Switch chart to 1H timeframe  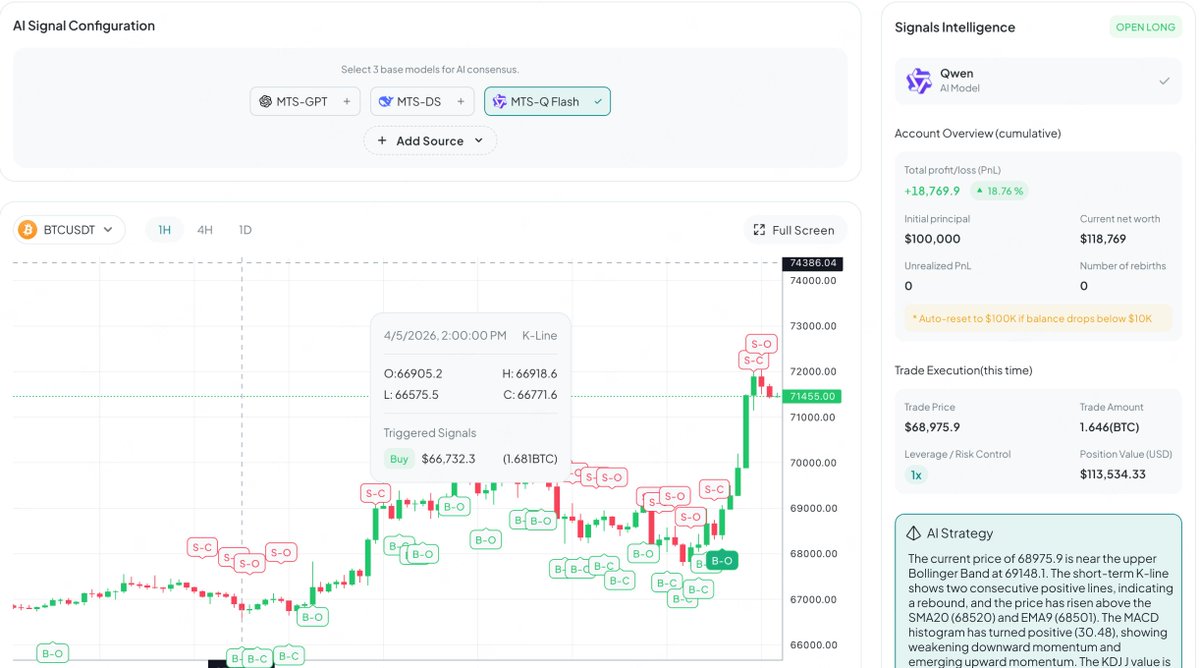click(165, 230)
